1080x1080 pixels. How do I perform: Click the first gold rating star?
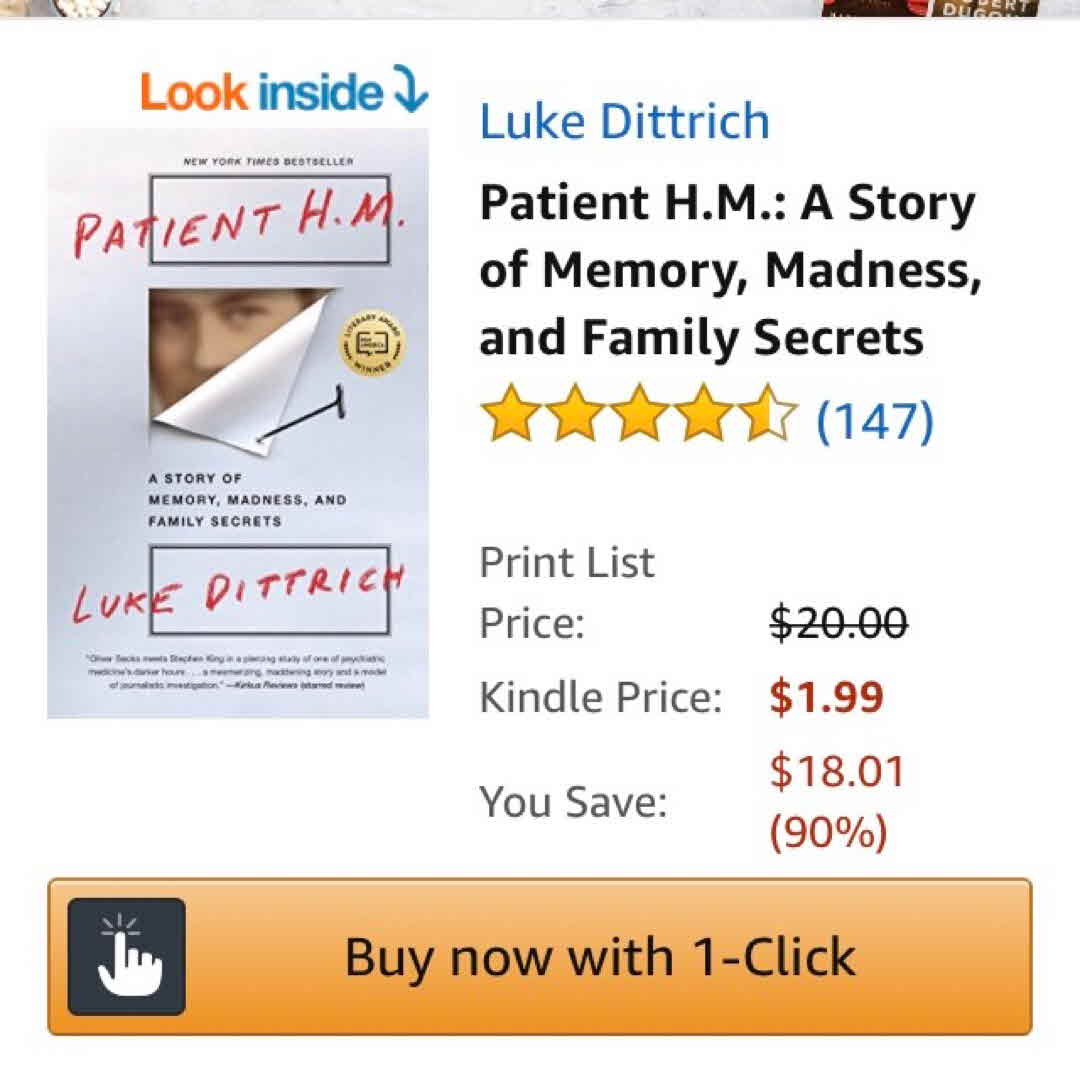pos(510,413)
